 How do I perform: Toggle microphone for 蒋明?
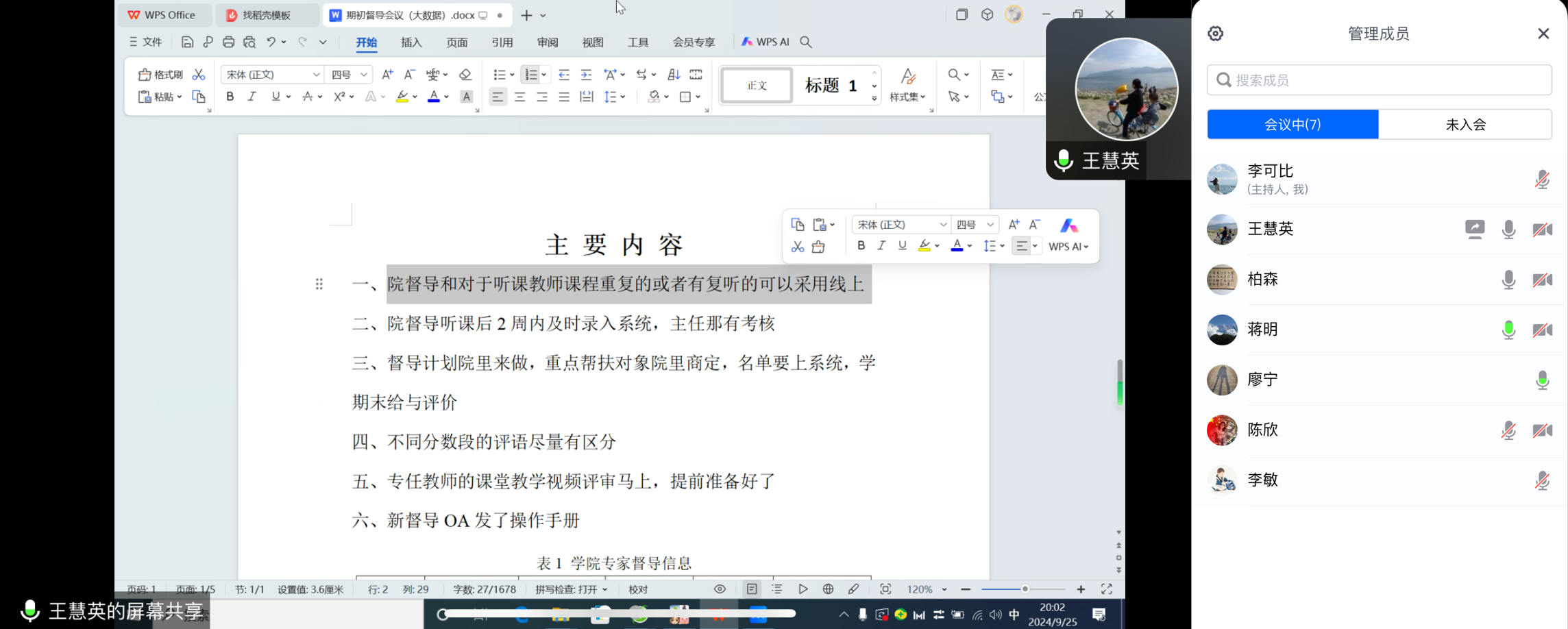tap(1508, 330)
